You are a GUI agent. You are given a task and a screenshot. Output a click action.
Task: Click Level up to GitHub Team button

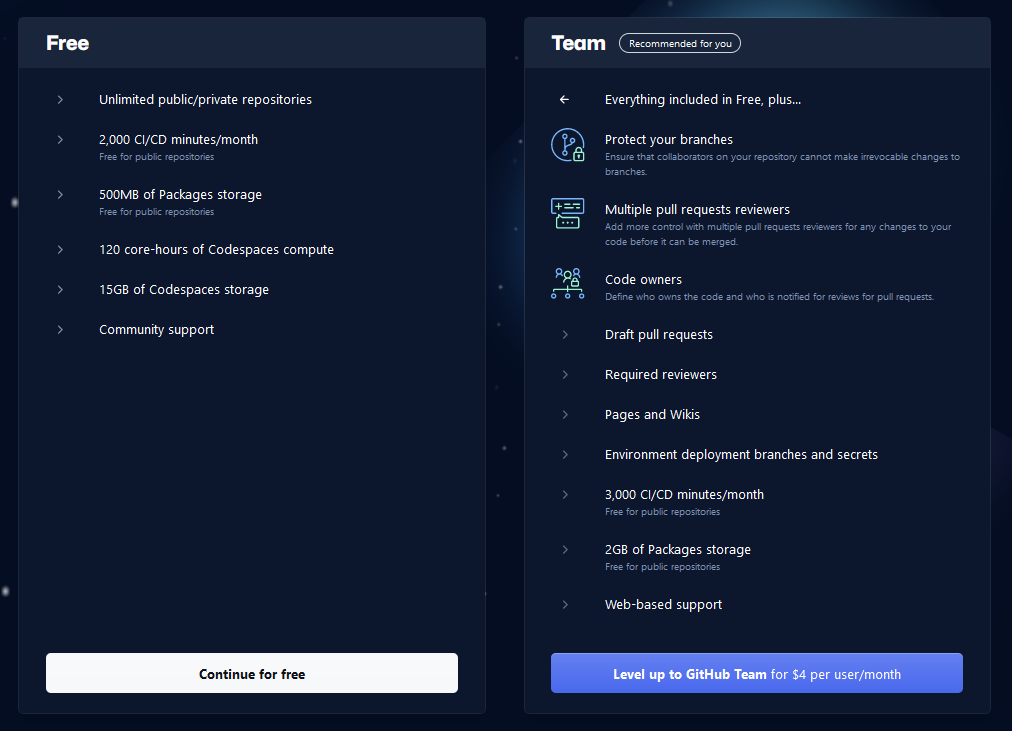756,674
